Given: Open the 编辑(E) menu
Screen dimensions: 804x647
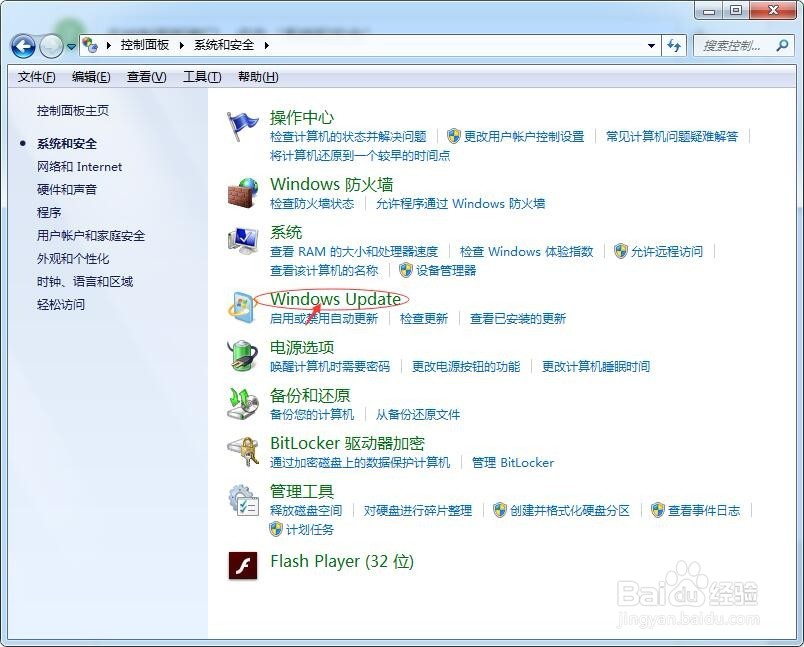Looking at the screenshot, I should (91, 77).
